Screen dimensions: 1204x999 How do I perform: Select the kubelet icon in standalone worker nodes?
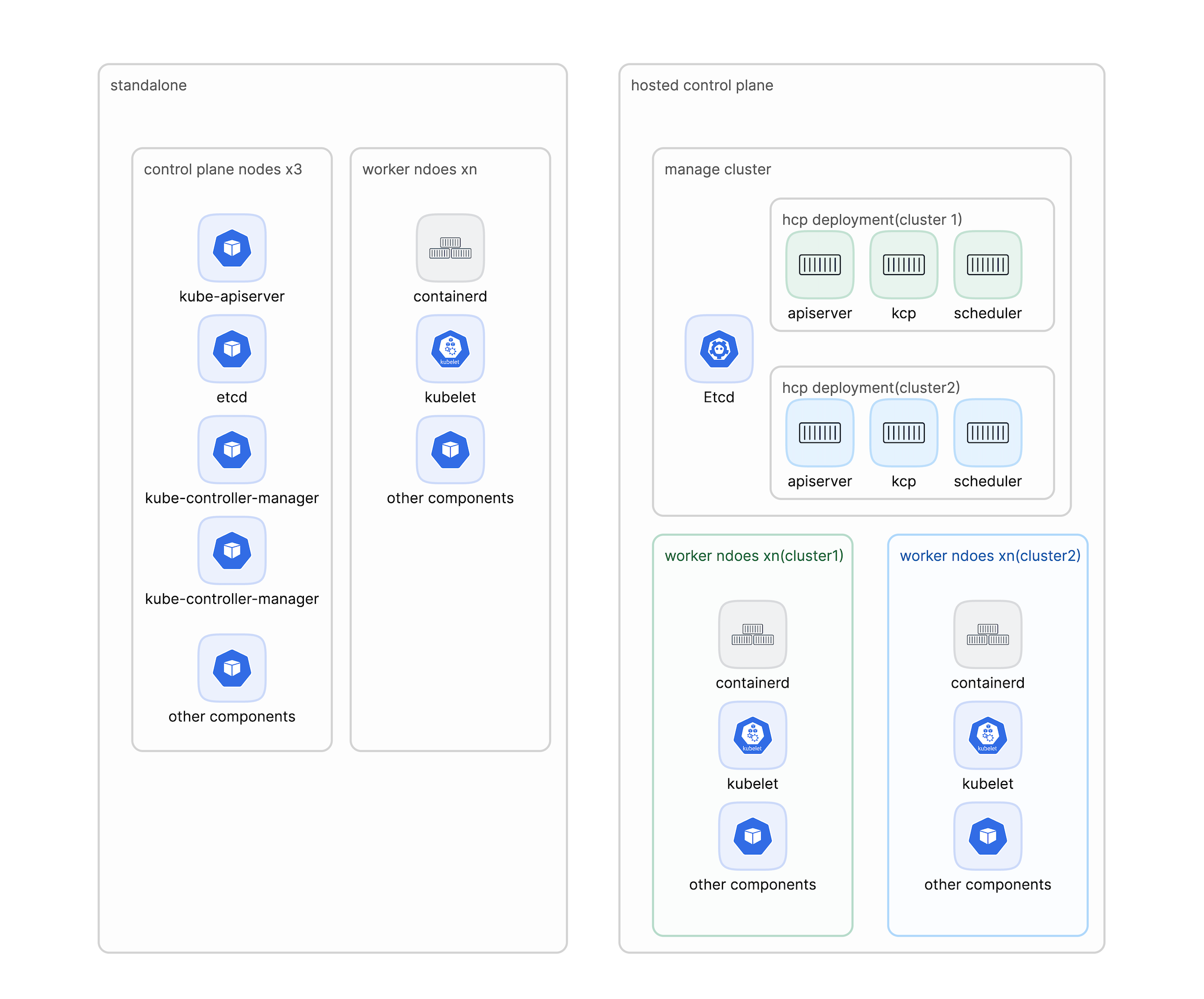coord(450,349)
